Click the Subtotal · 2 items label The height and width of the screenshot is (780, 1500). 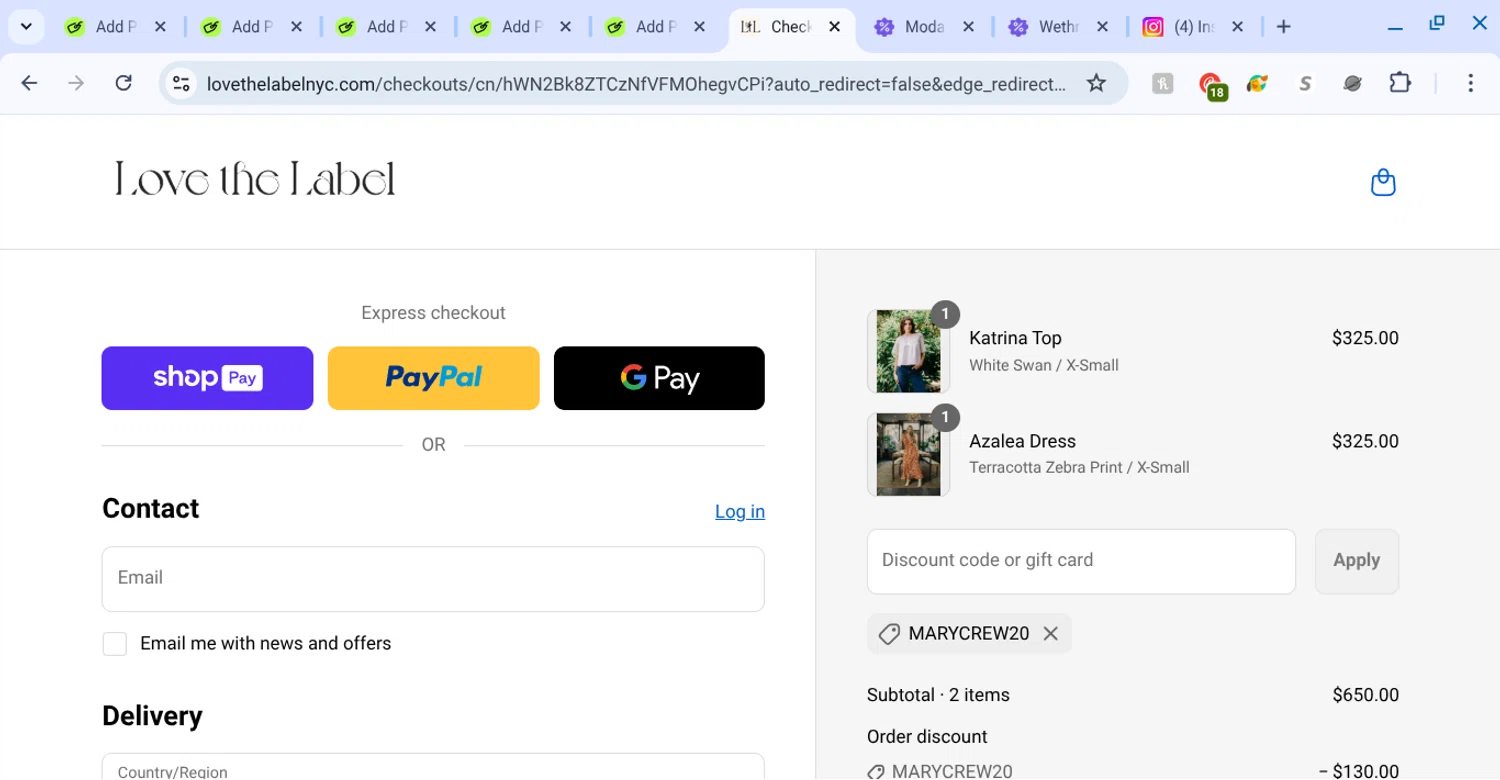coord(938,695)
